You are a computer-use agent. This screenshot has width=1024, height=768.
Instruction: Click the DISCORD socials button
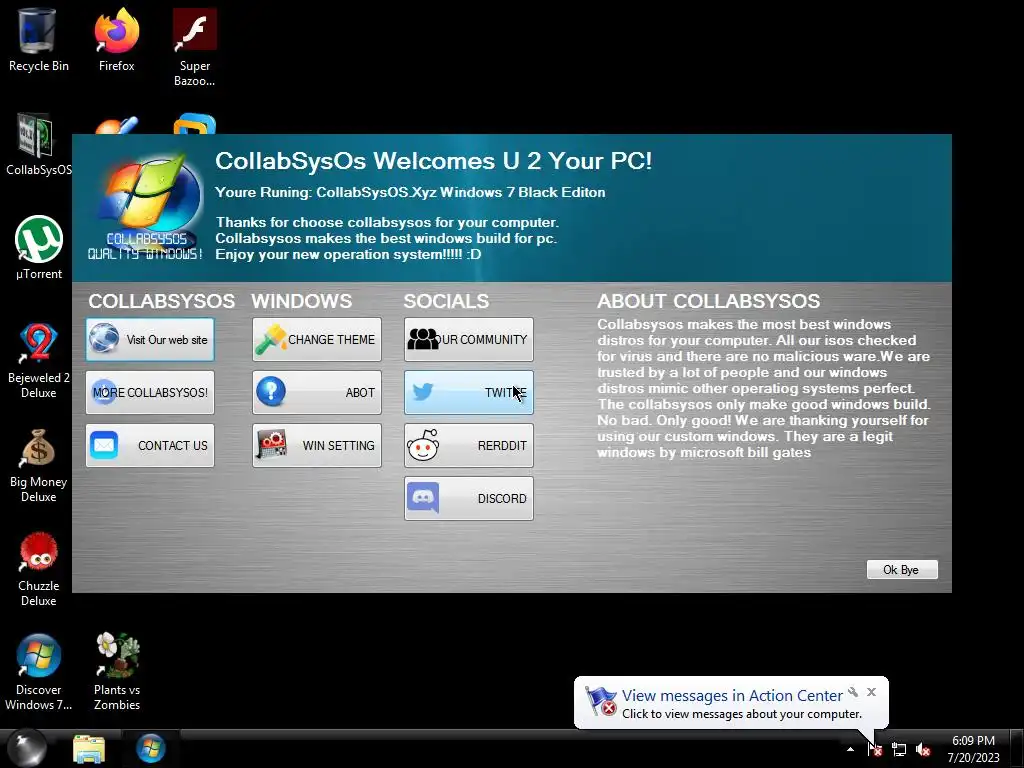(x=469, y=498)
